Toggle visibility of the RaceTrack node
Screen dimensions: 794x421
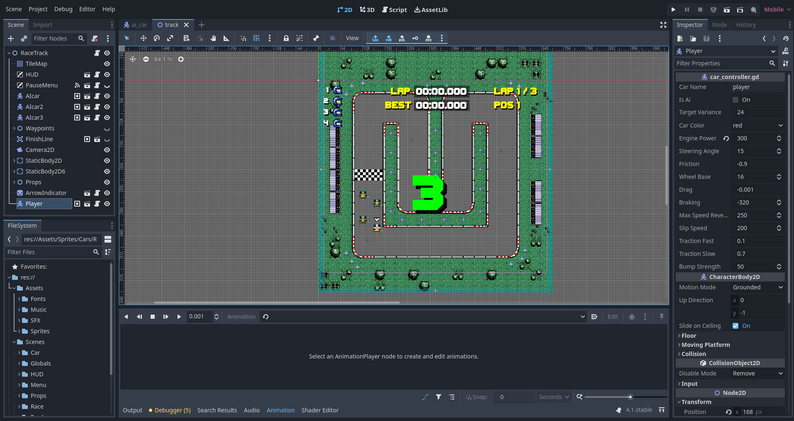107,53
